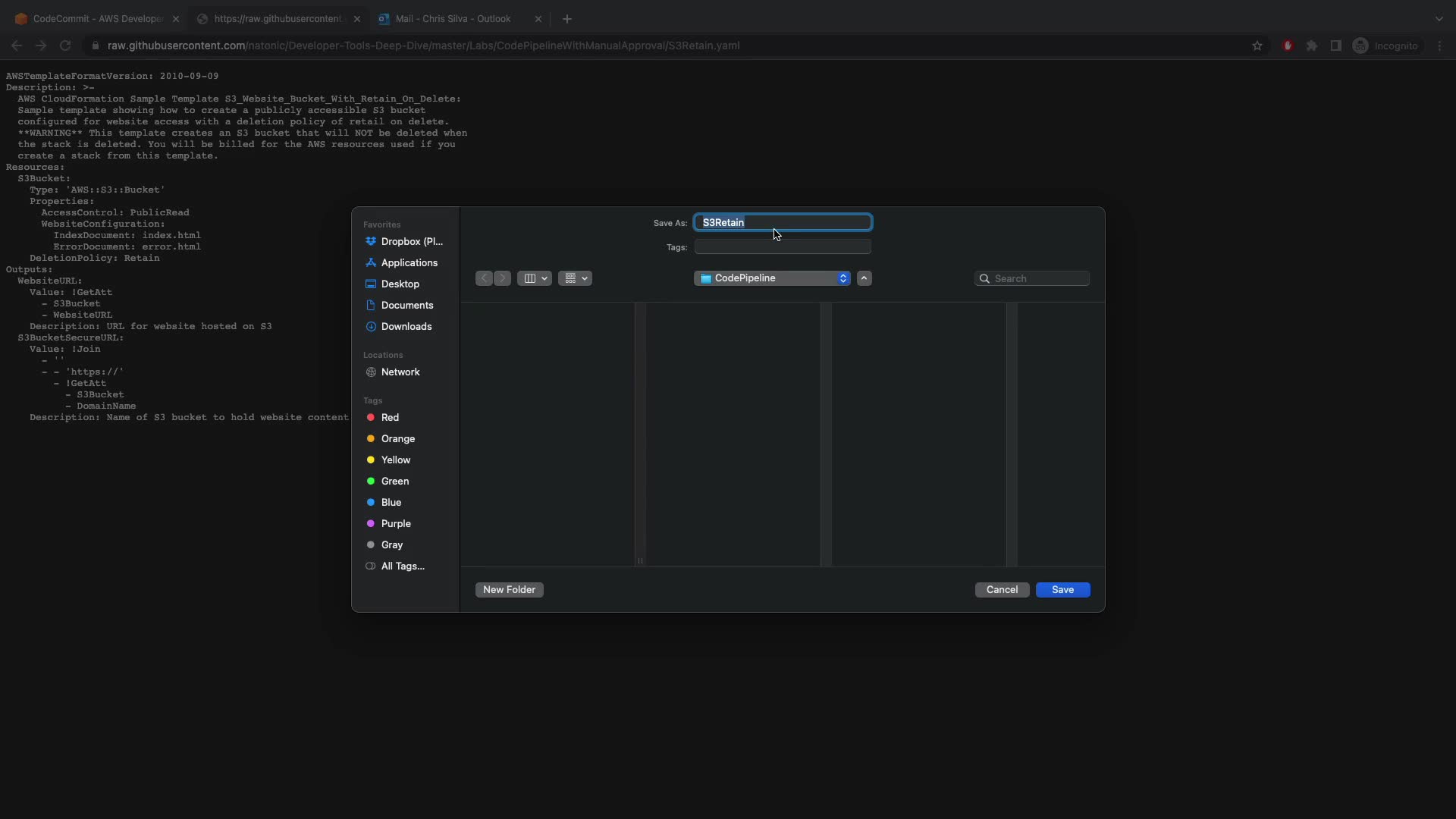Select Dropbox in Favorites sidebar
Screen dimensions: 1456x819
(411, 241)
